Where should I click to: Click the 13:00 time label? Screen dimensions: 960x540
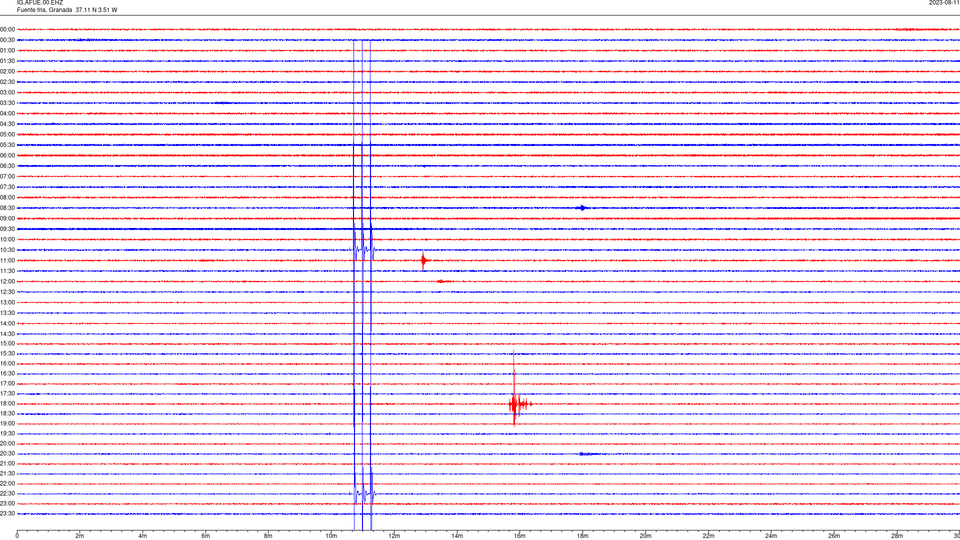coord(7,302)
